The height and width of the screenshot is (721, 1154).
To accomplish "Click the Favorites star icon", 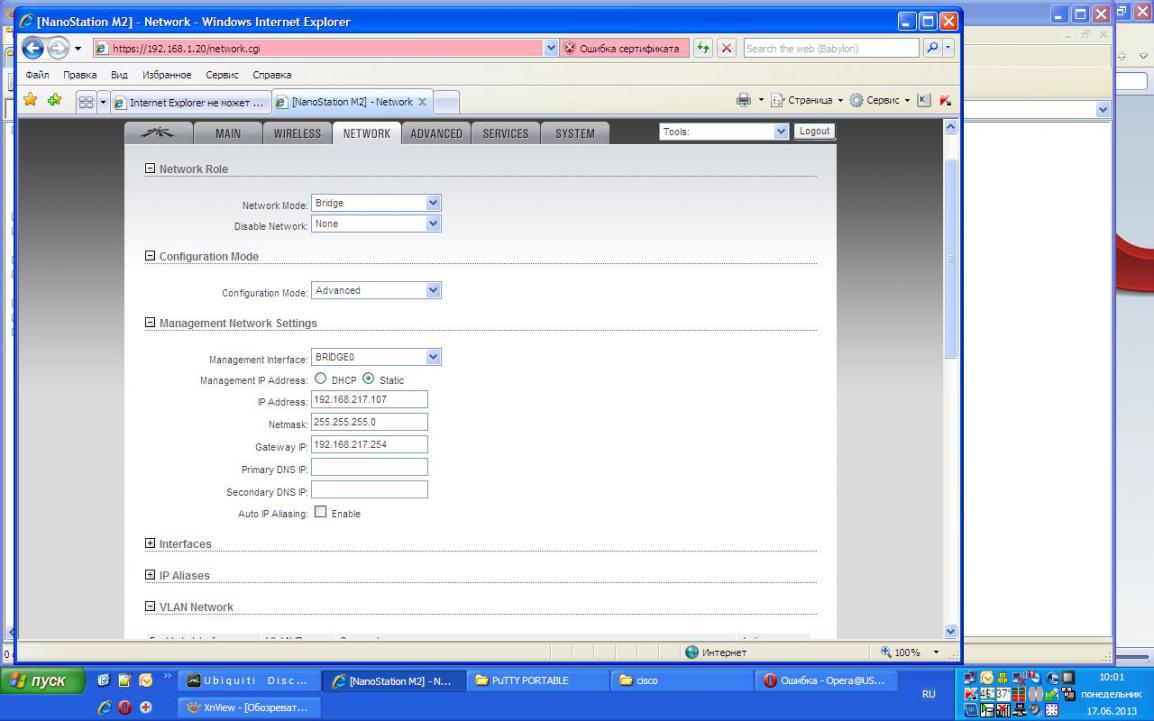I will click(28, 101).
